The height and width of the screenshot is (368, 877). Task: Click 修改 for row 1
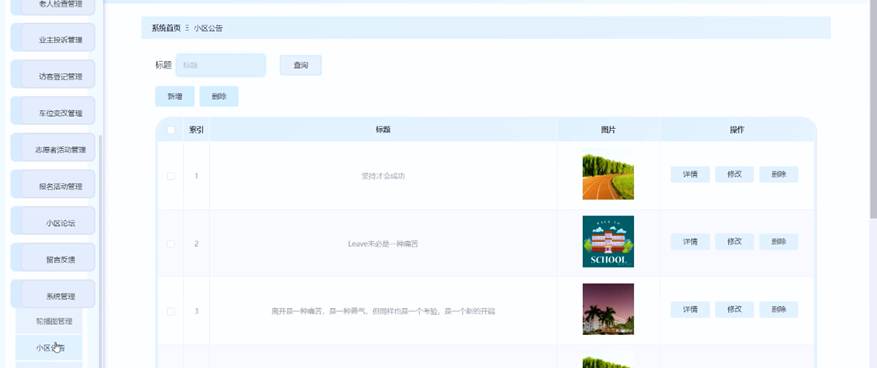pos(734,174)
